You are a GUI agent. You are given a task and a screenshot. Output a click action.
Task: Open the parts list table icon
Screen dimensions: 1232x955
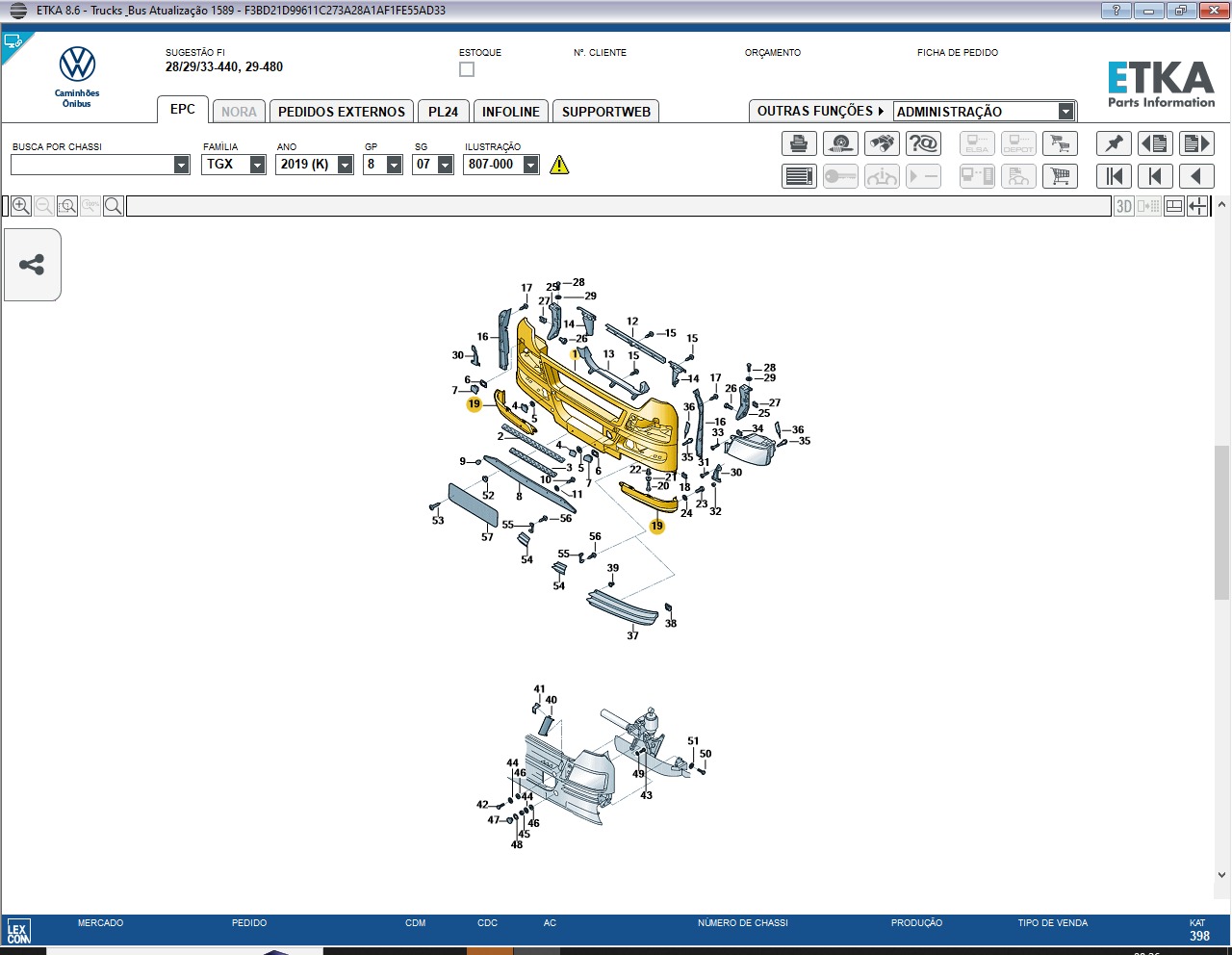click(x=799, y=176)
